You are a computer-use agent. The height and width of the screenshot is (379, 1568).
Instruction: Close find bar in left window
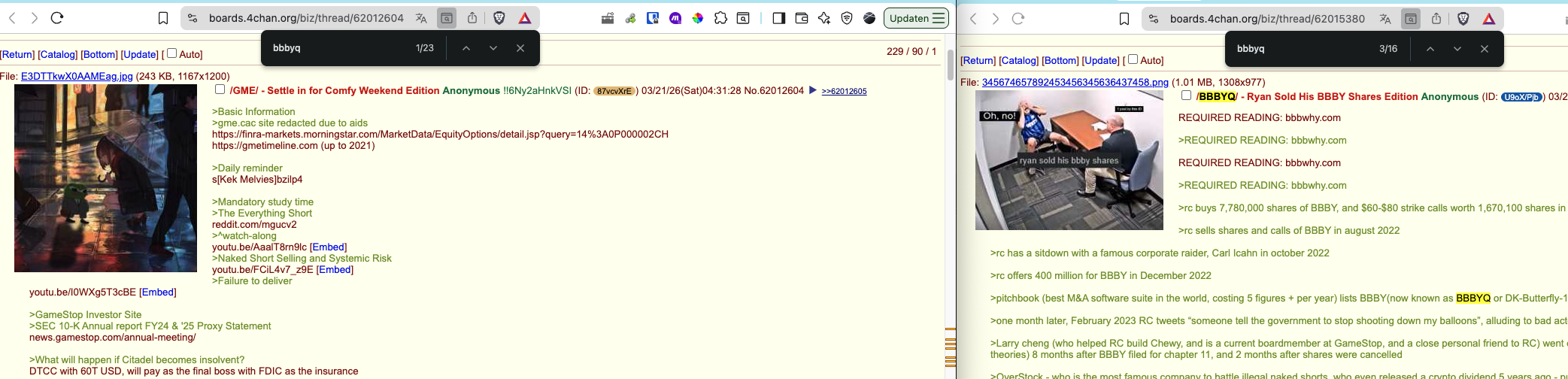click(x=520, y=48)
